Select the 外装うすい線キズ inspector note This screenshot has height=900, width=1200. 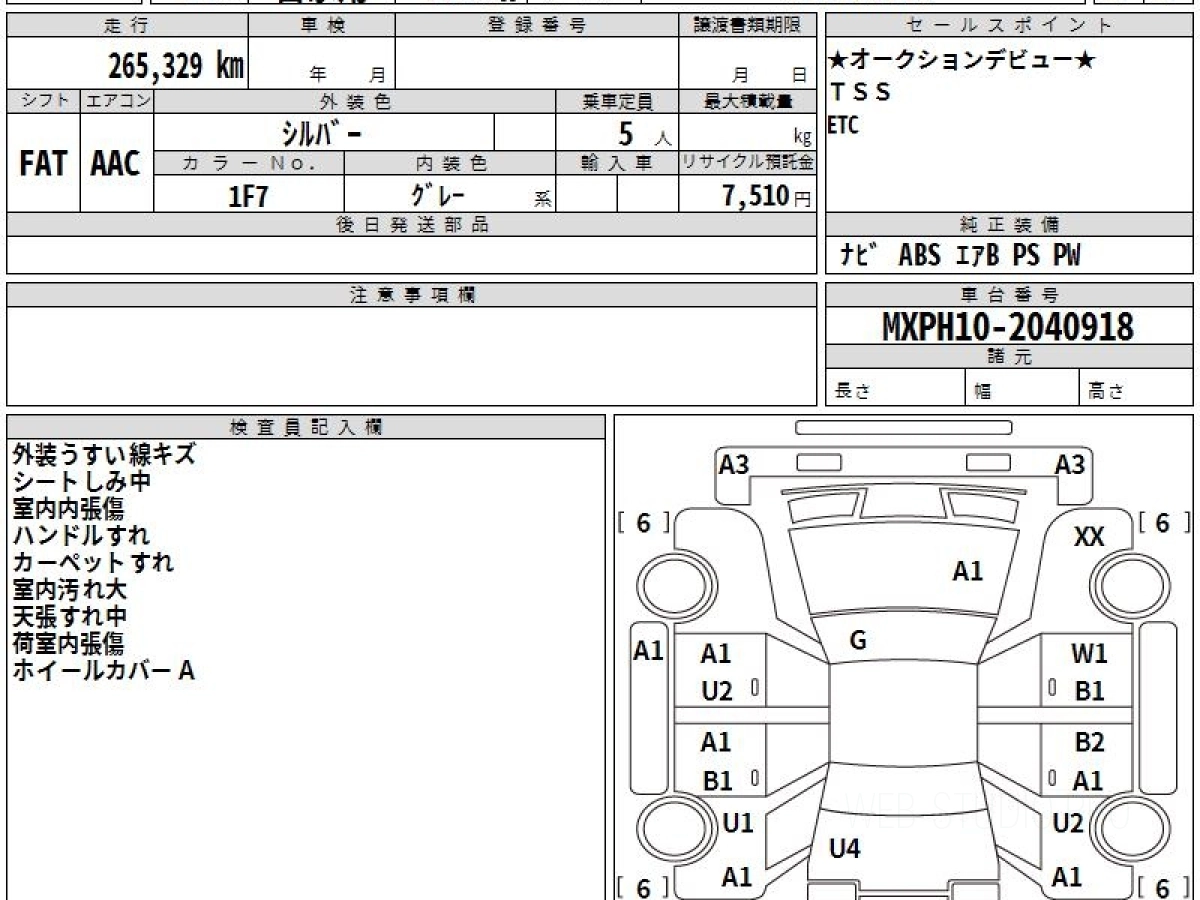click(x=104, y=454)
